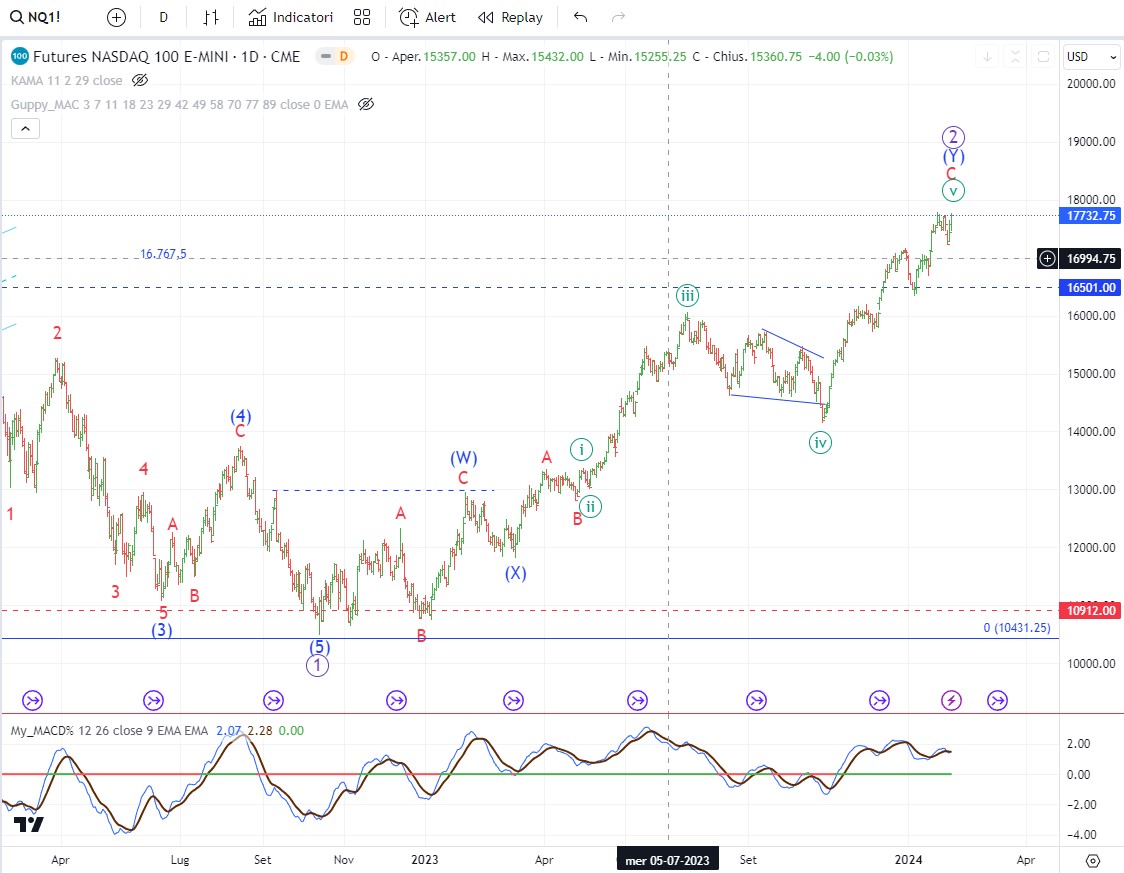Click the 20000.00 price scale value
Image resolution: width=1124 pixels, height=873 pixels.
(x=1091, y=84)
